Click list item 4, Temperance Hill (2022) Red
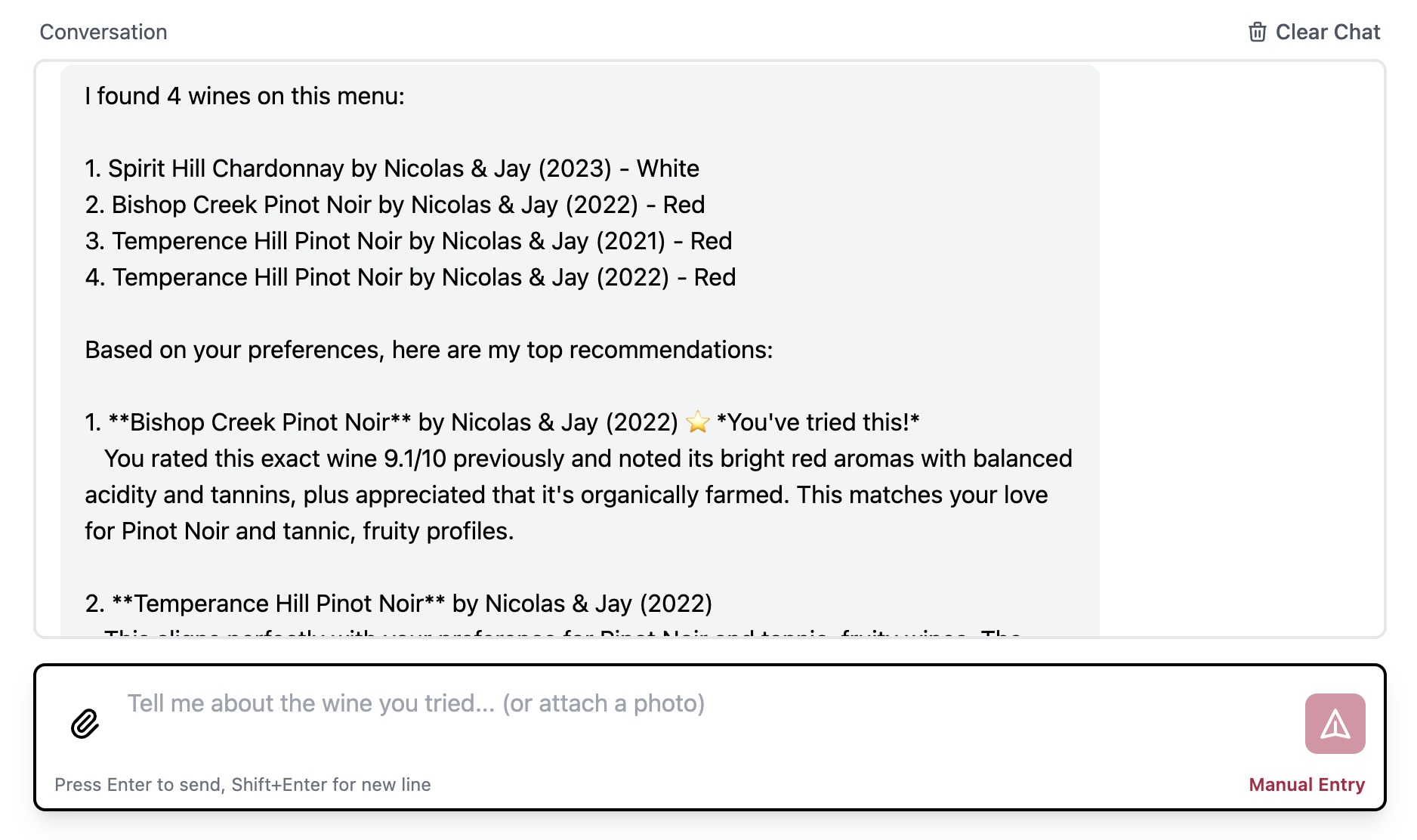The width and height of the screenshot is (1417, 840). (410, 277)
